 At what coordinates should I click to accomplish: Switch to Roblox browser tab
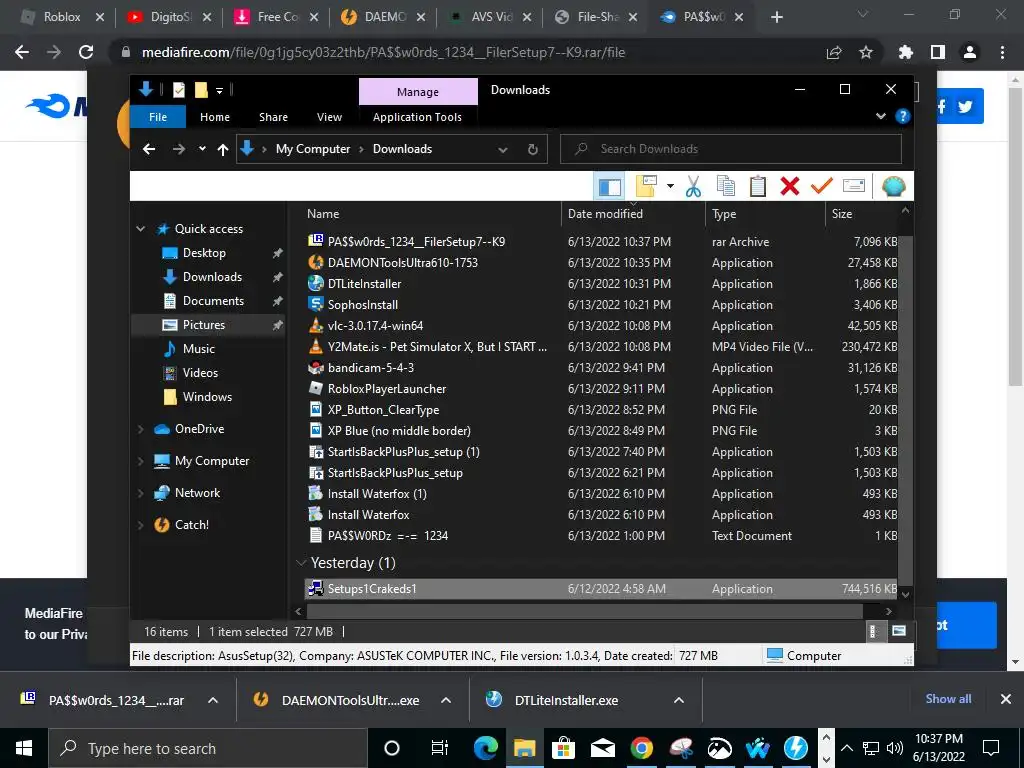61,17
